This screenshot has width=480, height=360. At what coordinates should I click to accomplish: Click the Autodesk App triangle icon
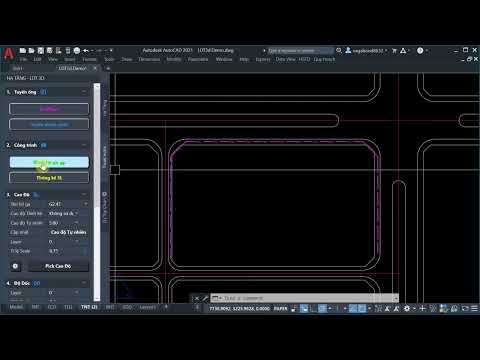[x=403, y=51]
